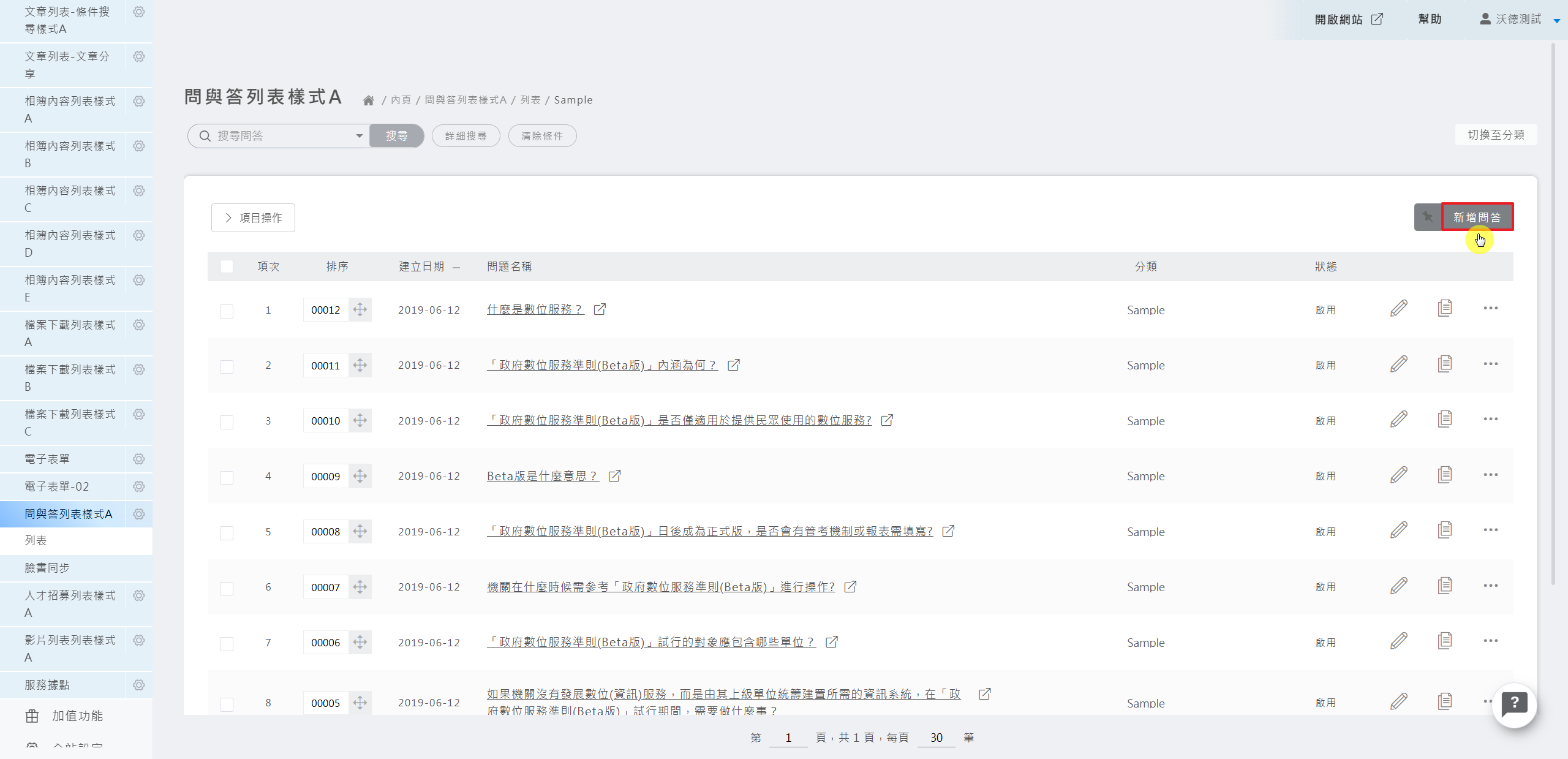This screenshot has width=1568, height=759.
Task: Tick the select-all checkbox in the table header
Action: tap(227, 266)
